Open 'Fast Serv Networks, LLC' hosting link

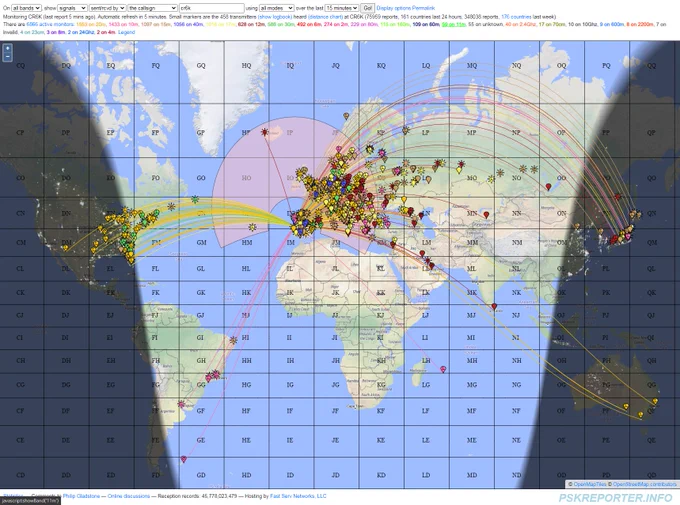(x=298, y=496)
